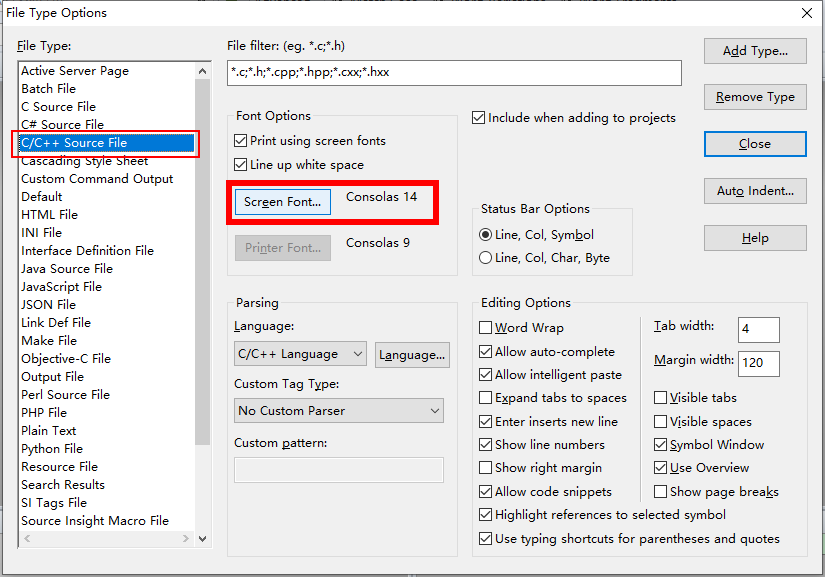
Task: Select Java Source File type
Action: (66, 268)
